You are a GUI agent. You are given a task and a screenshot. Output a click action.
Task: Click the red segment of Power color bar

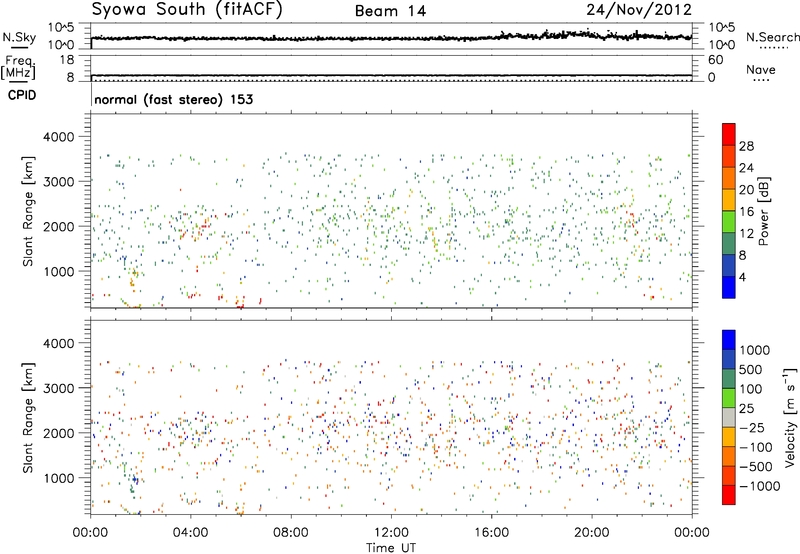coord(729,134)
